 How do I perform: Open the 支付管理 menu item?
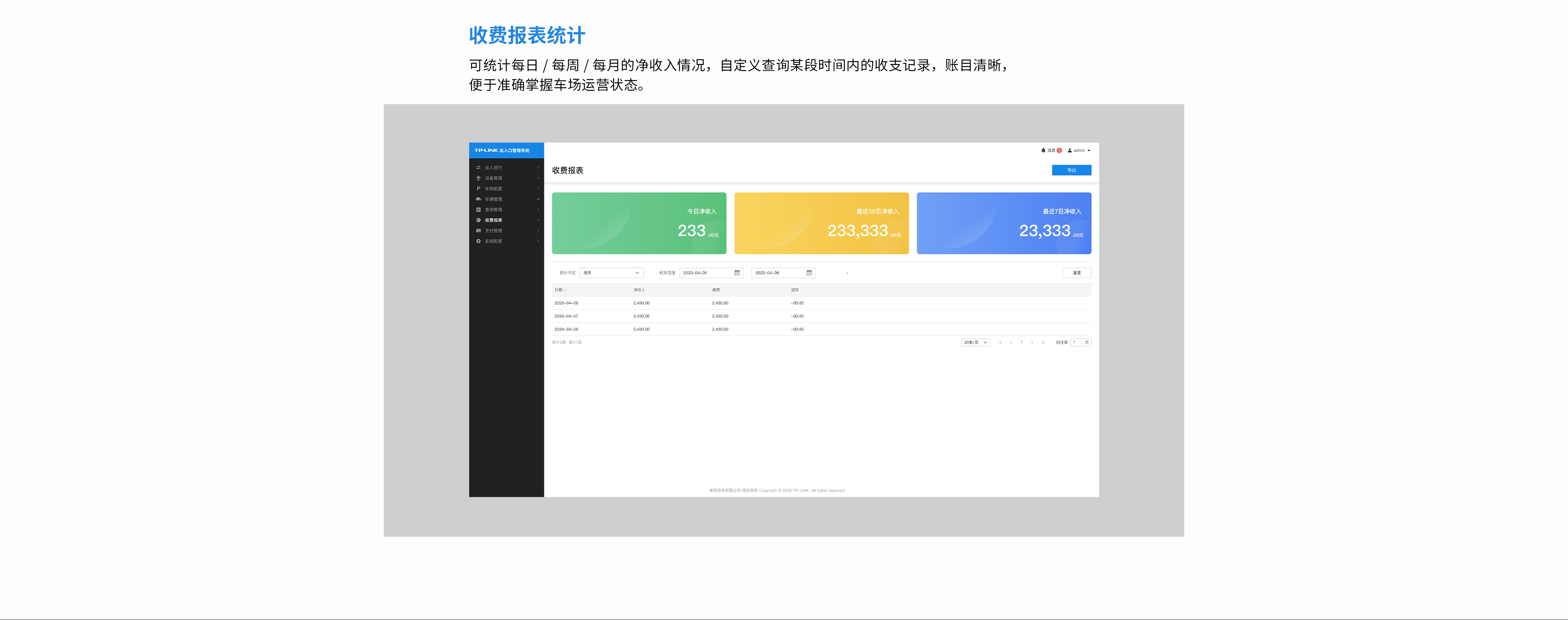[x=506, y=231]
